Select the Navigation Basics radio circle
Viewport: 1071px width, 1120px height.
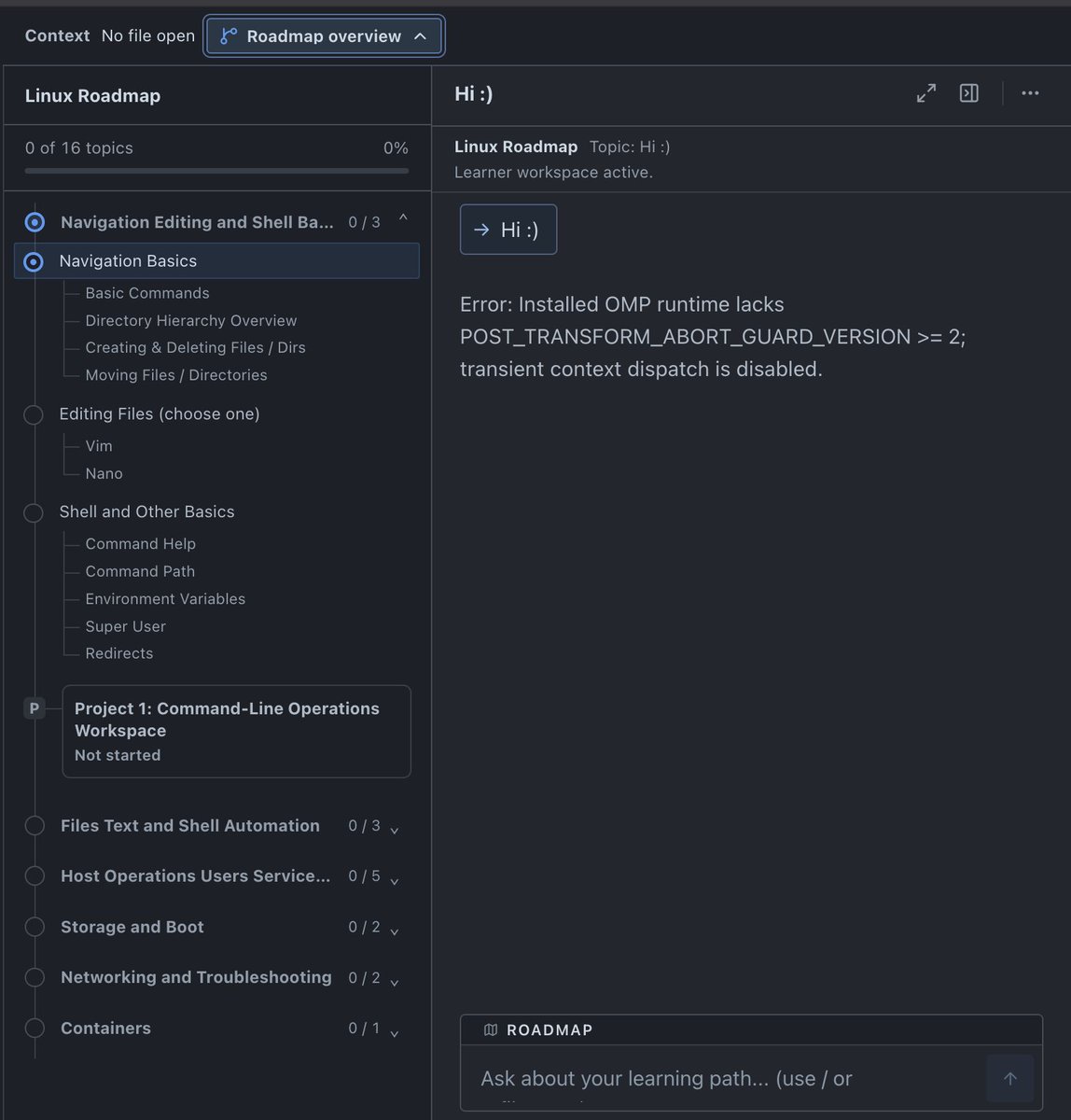pos(34,261)
